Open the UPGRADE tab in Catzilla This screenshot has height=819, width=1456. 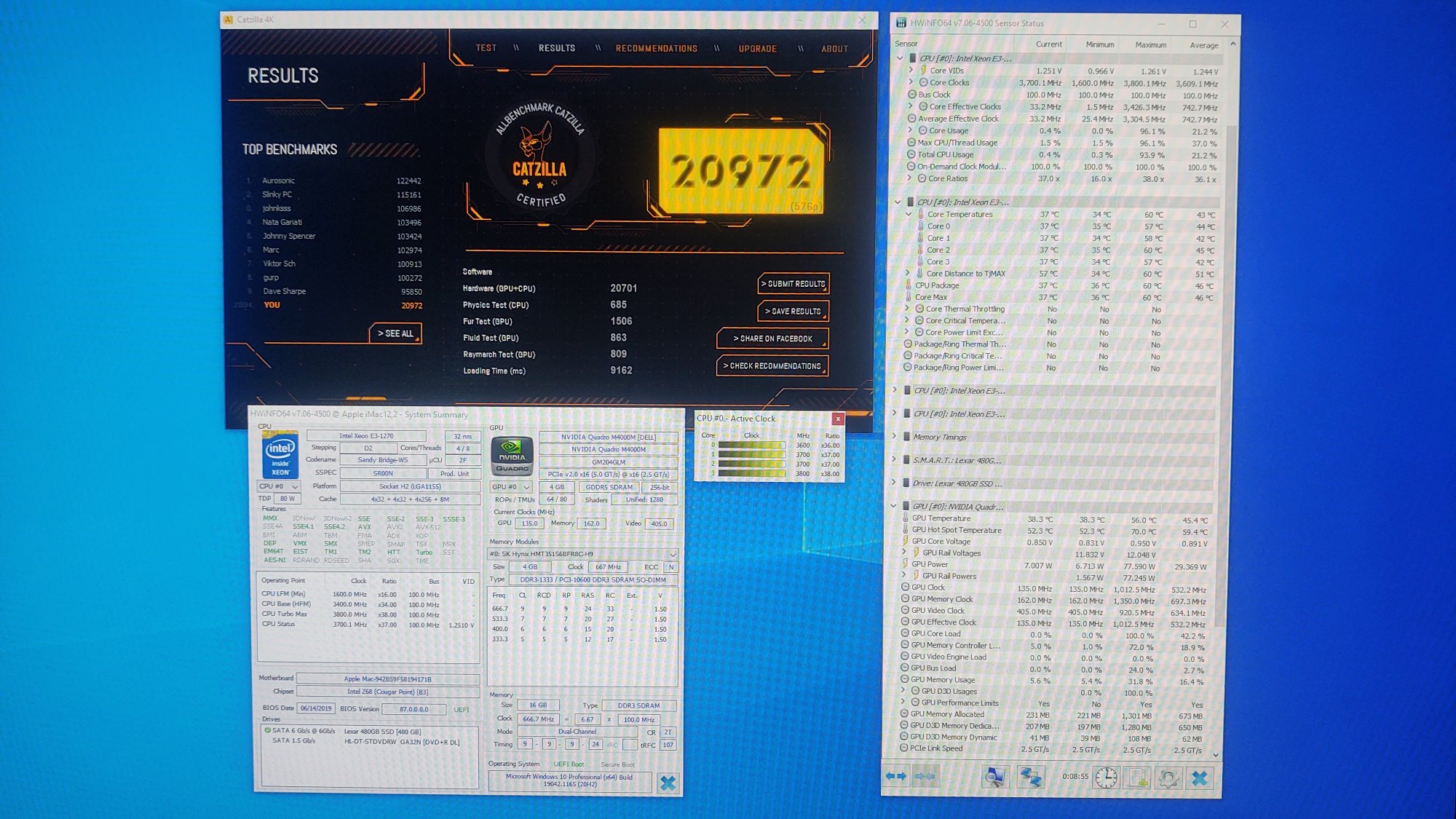[x=757, y=49]
